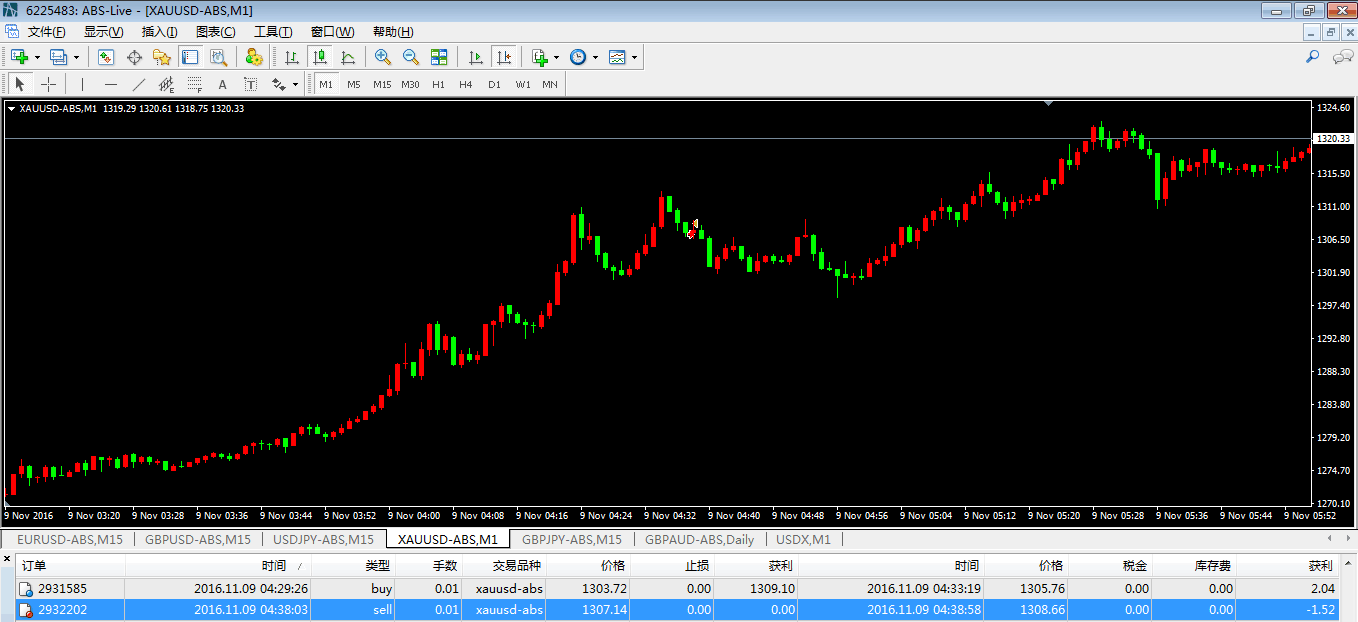Screen dimensions: 1358x622
Task: Open the chart Templates icon
Action: pos(616,57)
